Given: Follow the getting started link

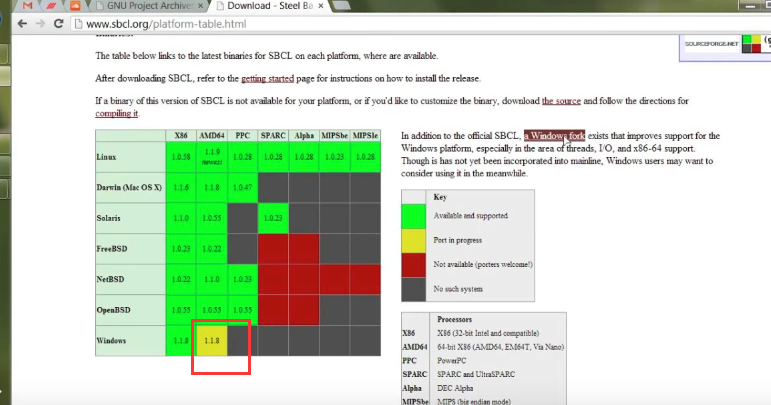Looking at the screenshot, I should pos(267,78).
